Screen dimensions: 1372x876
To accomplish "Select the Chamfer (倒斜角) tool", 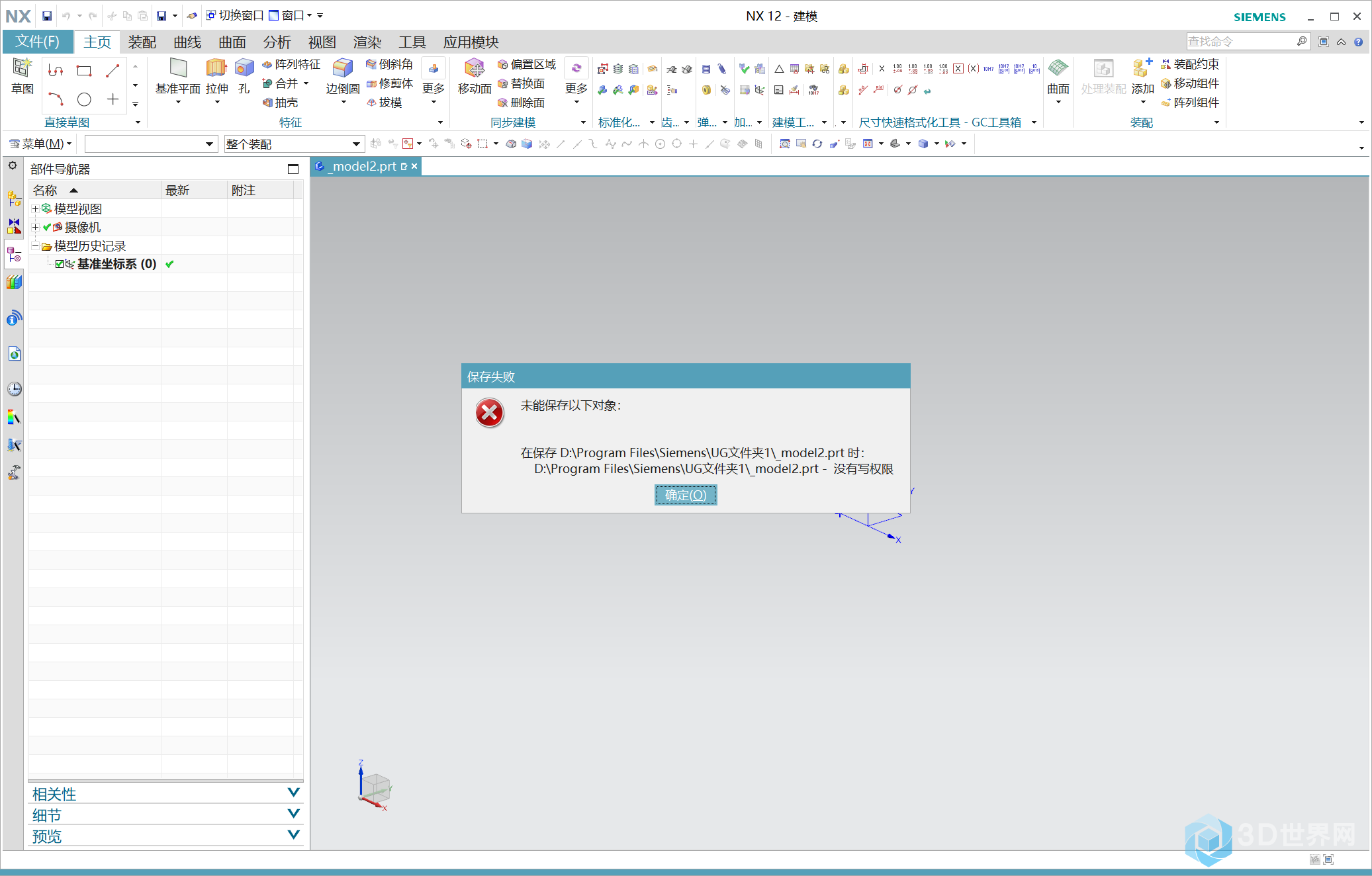I will tap(389, 64).
